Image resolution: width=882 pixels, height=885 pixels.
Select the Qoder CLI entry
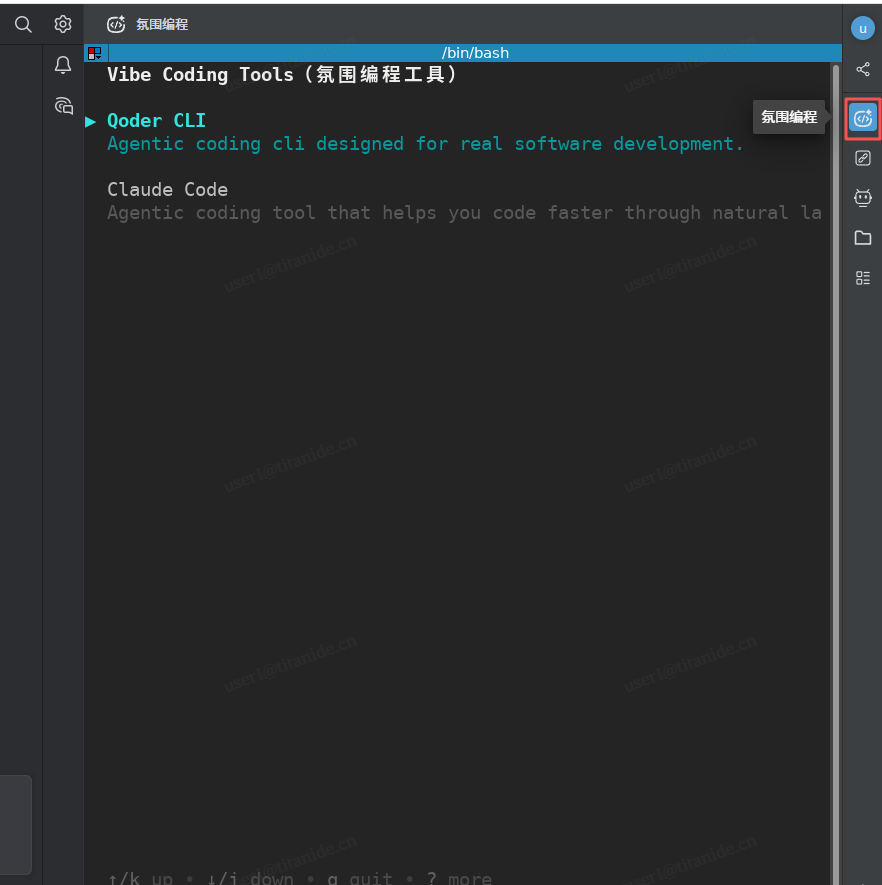[156, 121]
